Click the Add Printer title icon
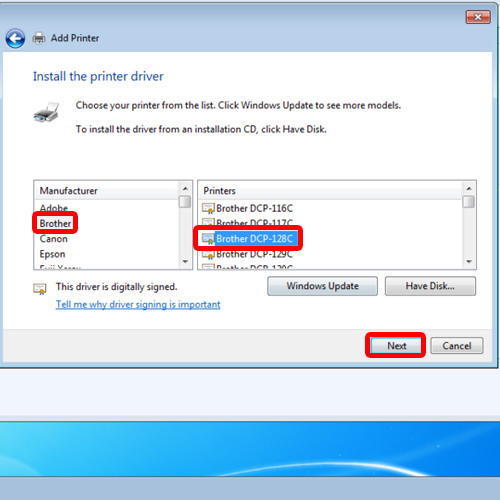500x500 pixels. [x=39, y=38]
